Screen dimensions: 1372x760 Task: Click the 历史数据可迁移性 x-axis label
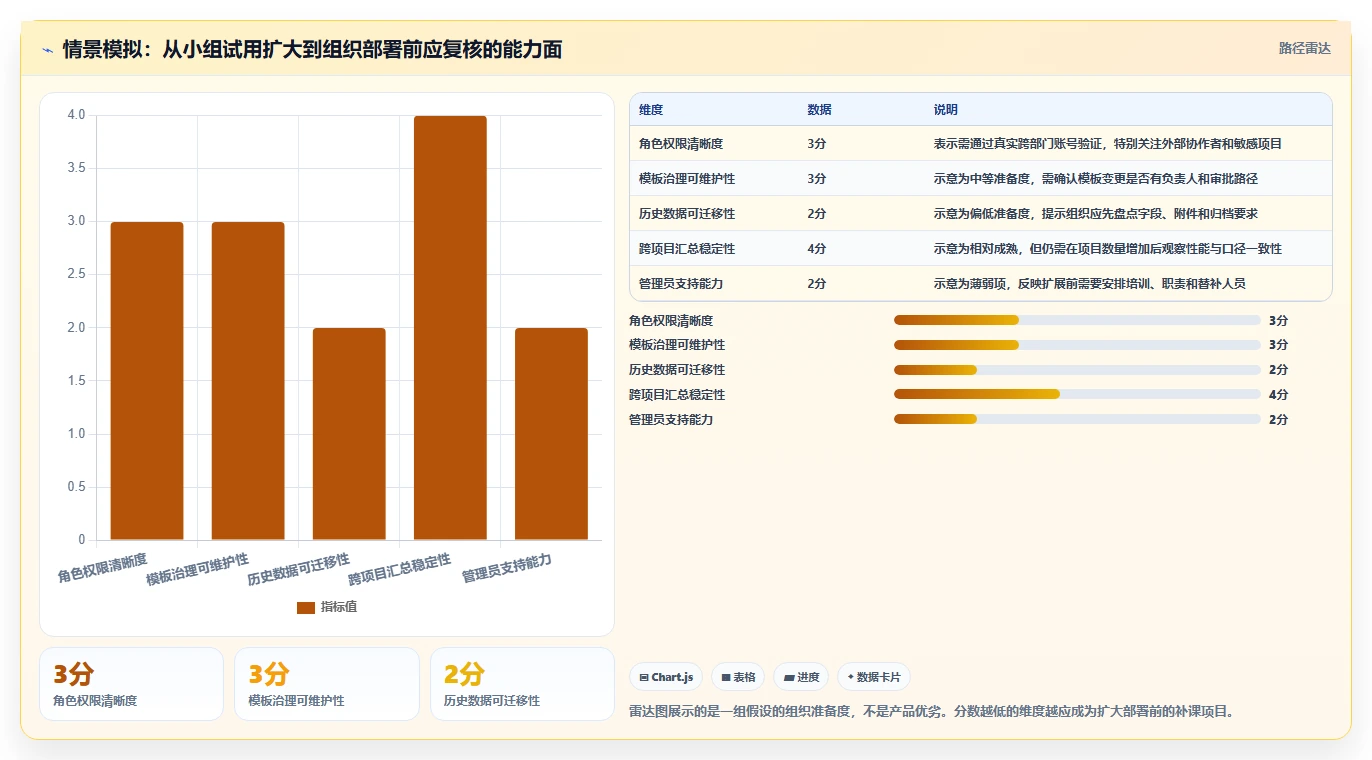point(298,569)
